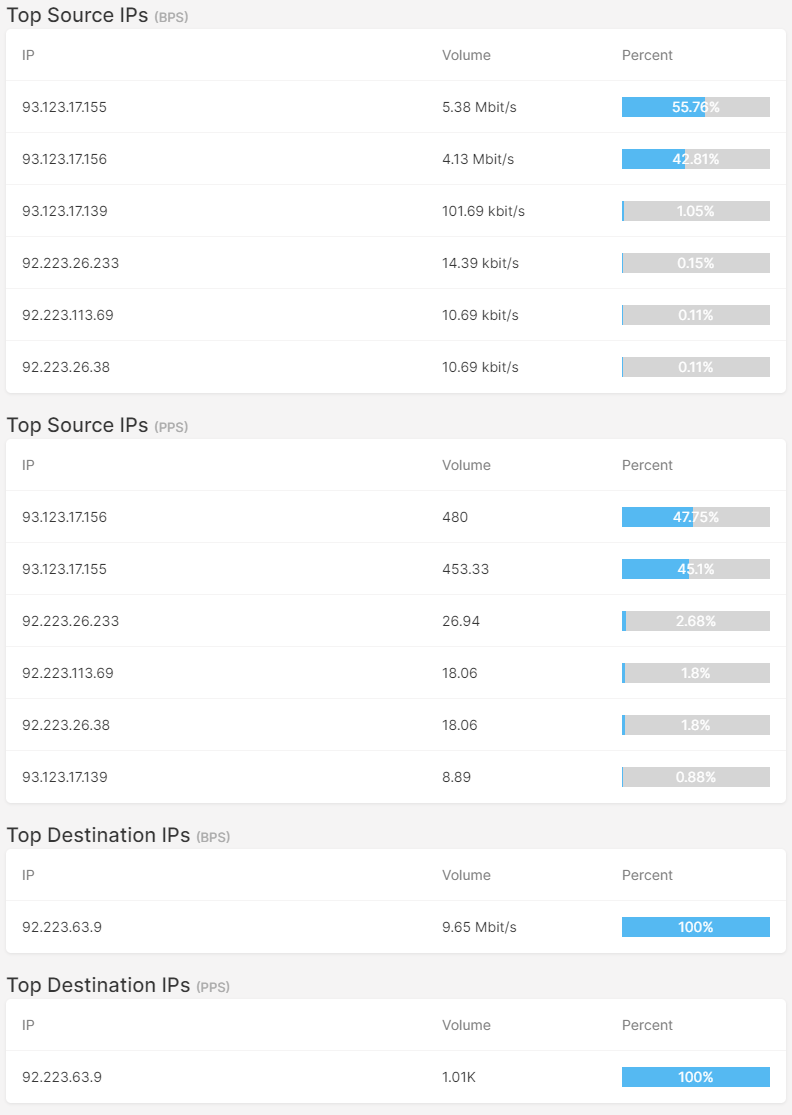Click the 45.1% percent bar
Screen dimensions: 792x1115
point(695,569)
